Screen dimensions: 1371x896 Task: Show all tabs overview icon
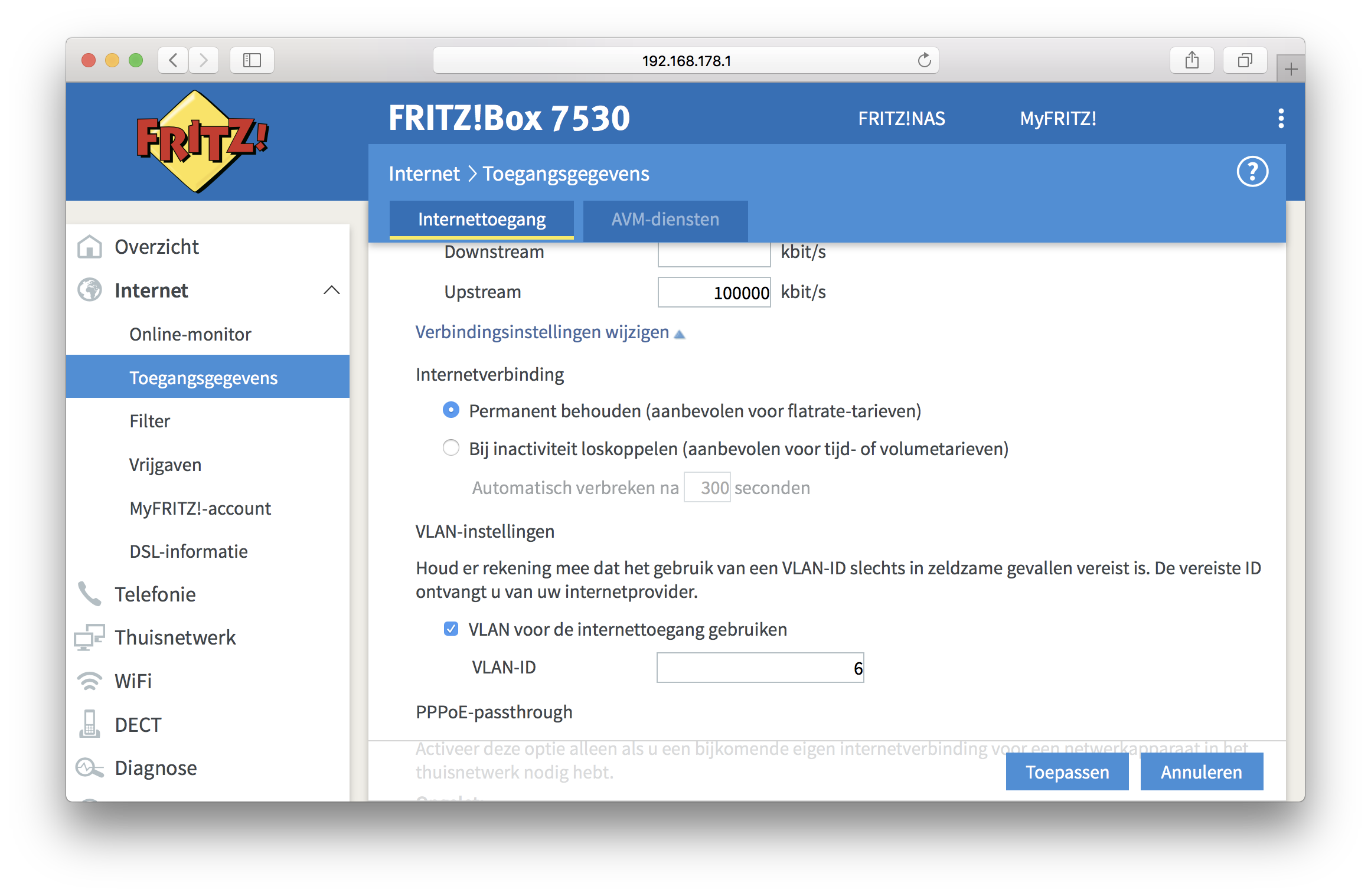pos(1245,60)
